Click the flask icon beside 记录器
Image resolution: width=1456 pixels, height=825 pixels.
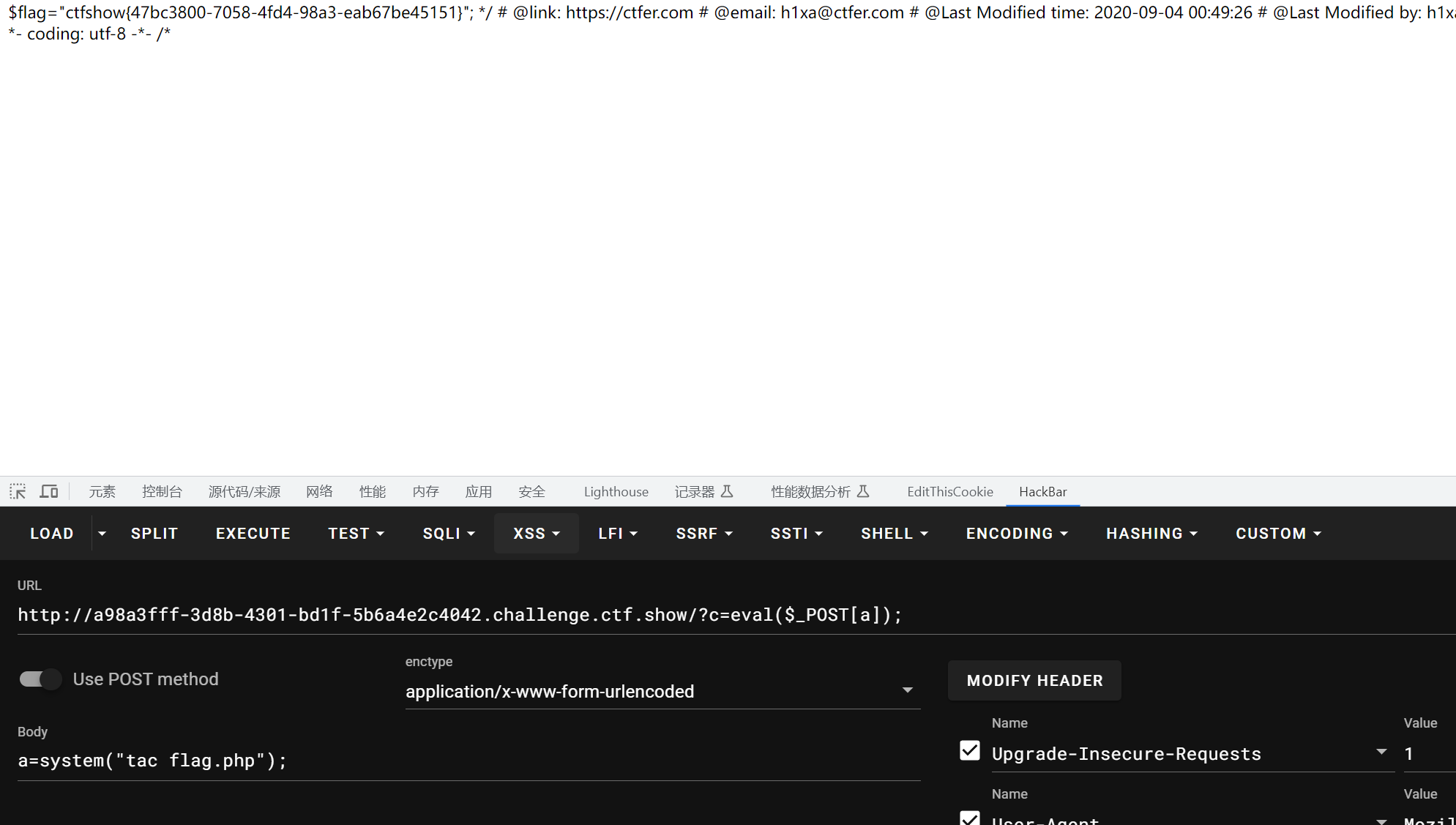click(727, 491)
